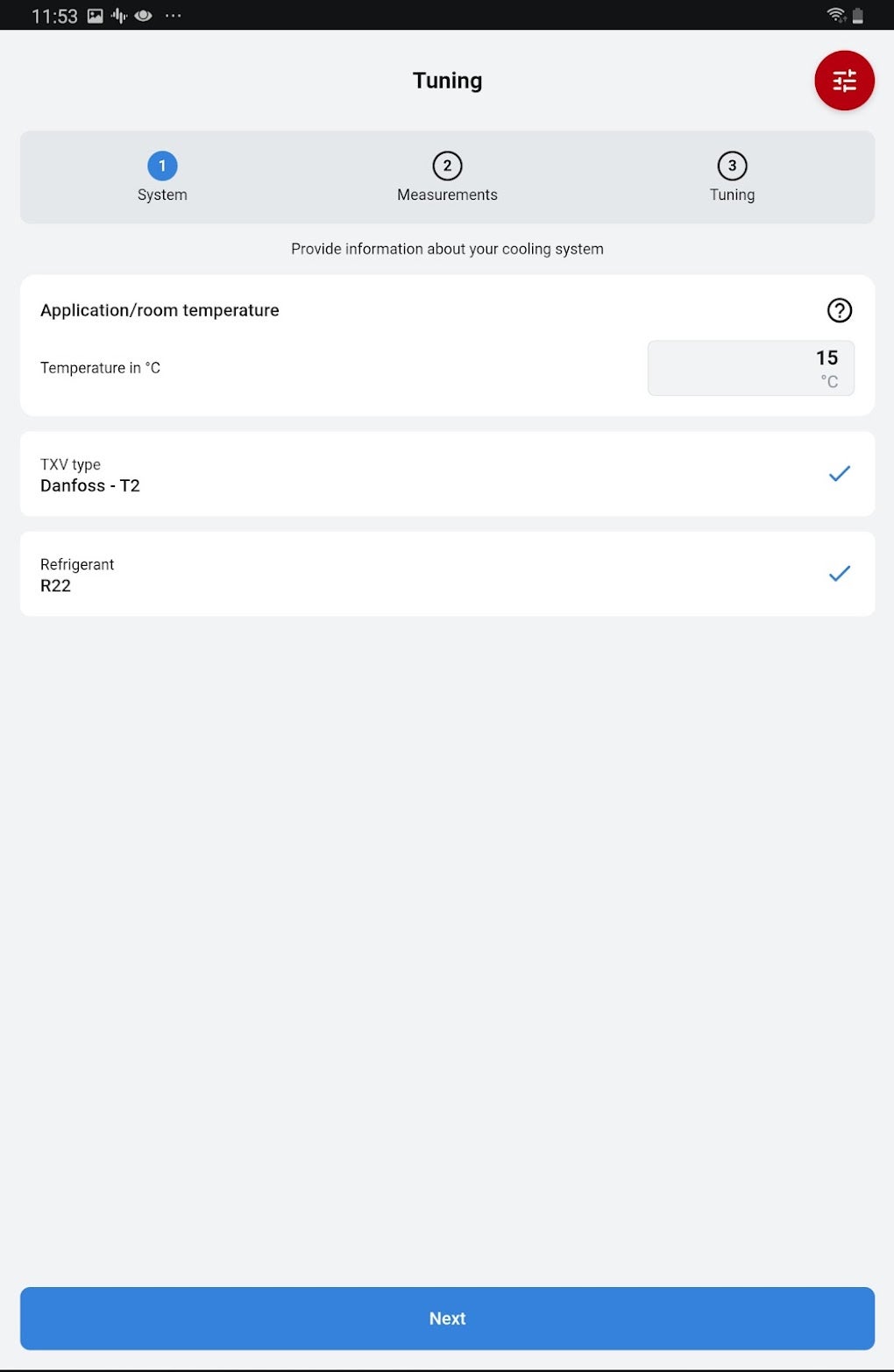
Task: Edit the temperature value field
Action: [750, 368]
